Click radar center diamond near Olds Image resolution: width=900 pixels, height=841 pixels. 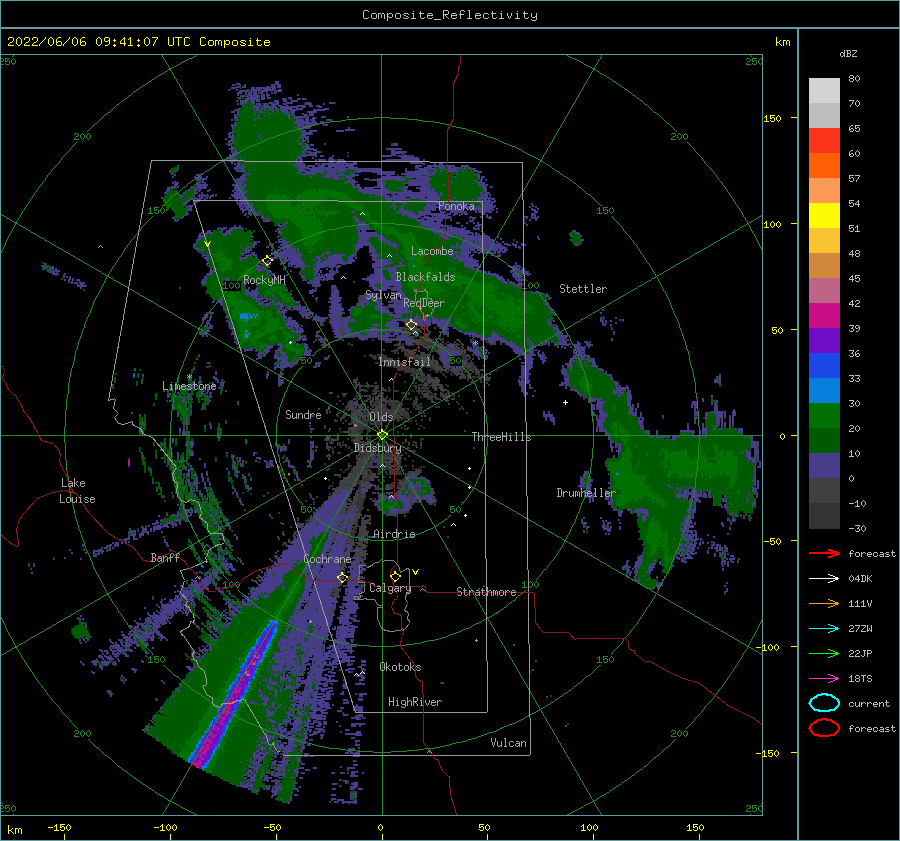coord(382,435)
